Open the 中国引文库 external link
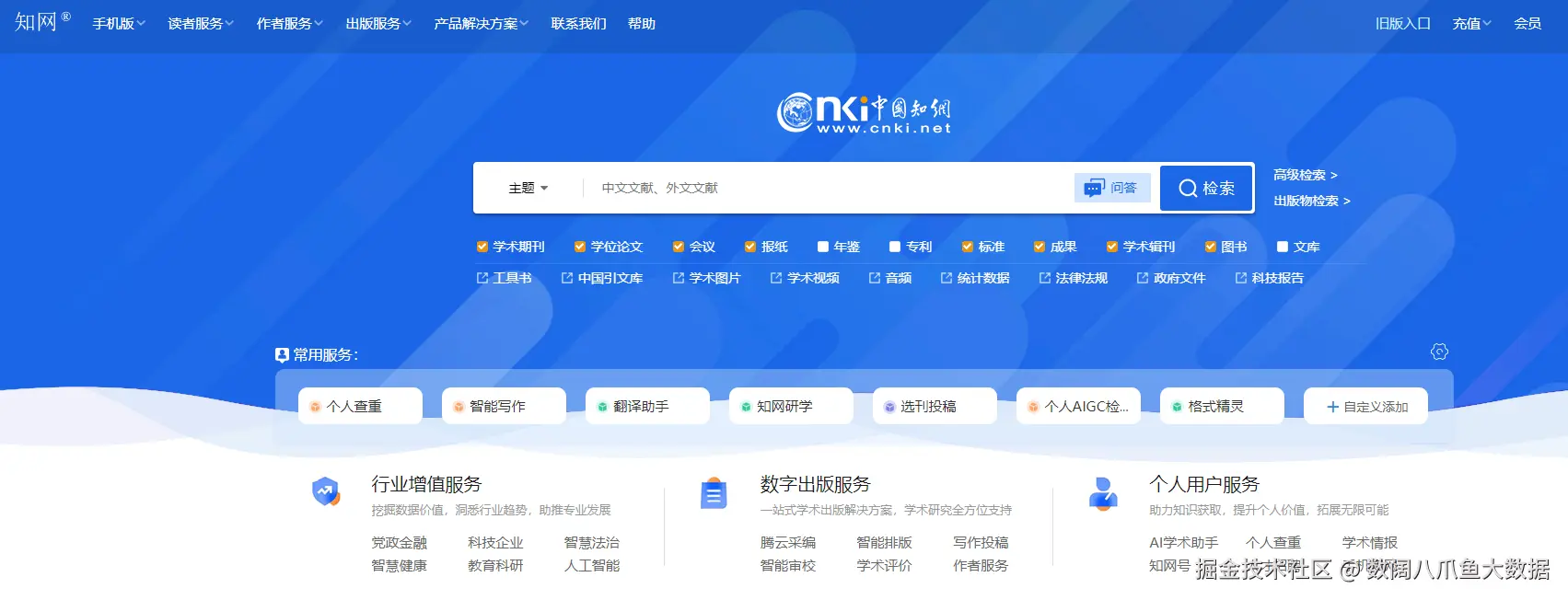Viewport: 1568px width, 600px height. [x=602, y=278]
